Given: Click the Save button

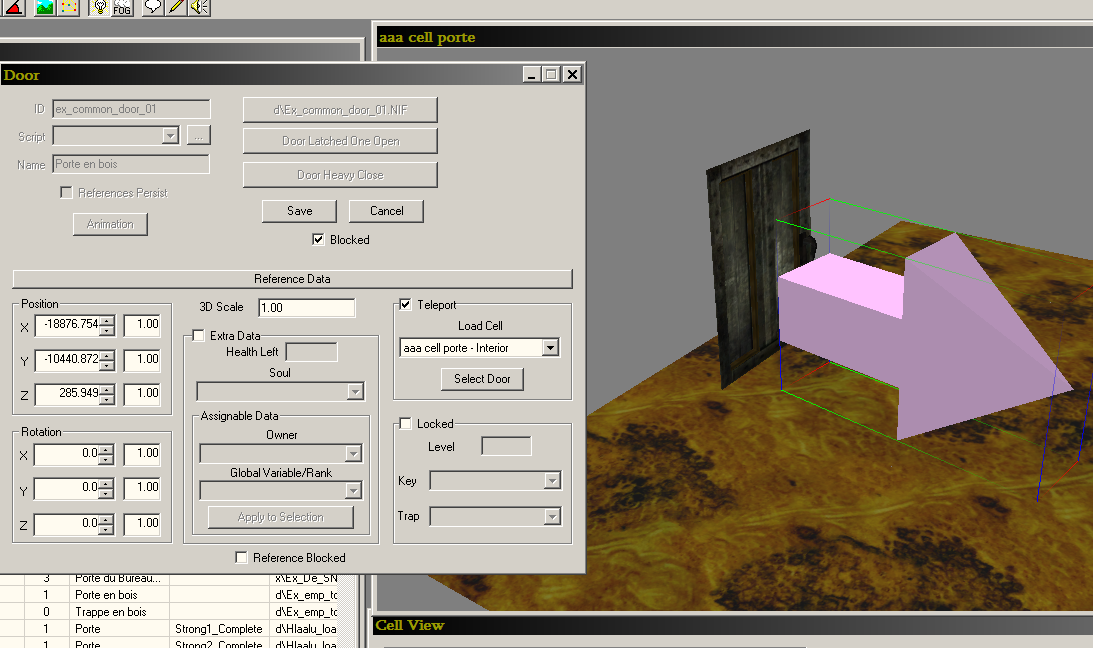Looking at the screenshot, I should [x=299, y=211].
